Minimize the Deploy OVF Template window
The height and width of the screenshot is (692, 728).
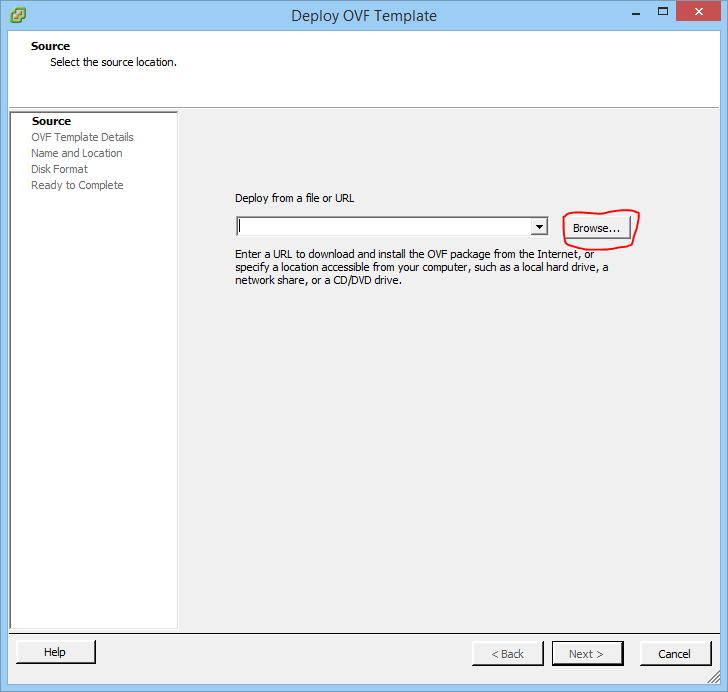[636, 13]
